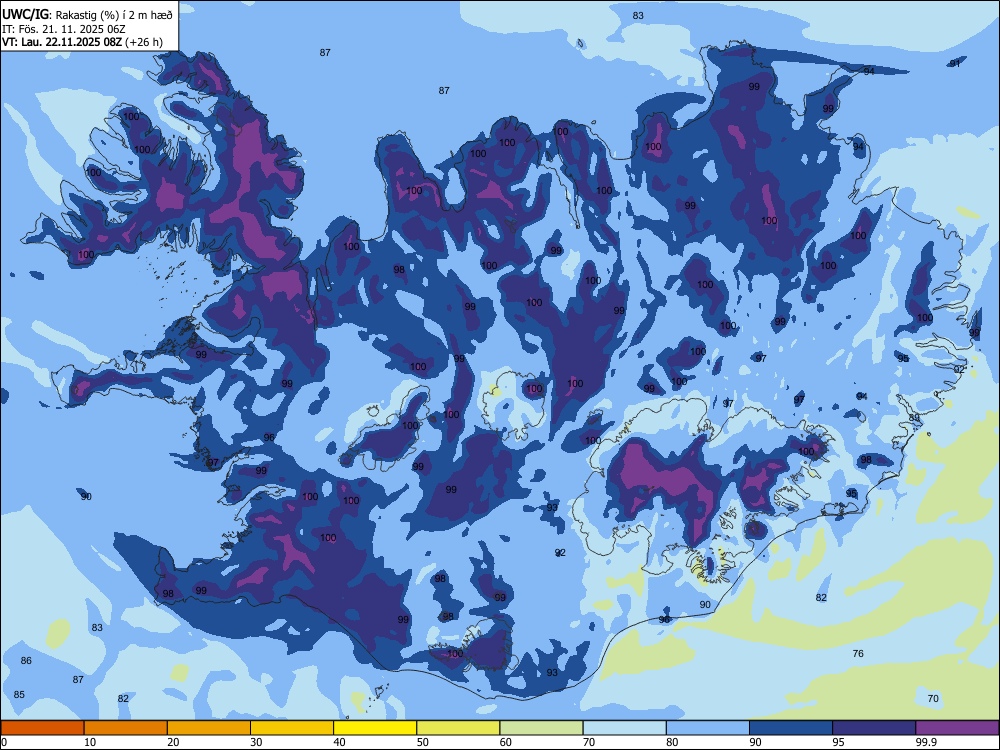Screen dimensions: 1000x750
Task: Click the dark orange 0–10 legend swatch
Action: [42, 728]
